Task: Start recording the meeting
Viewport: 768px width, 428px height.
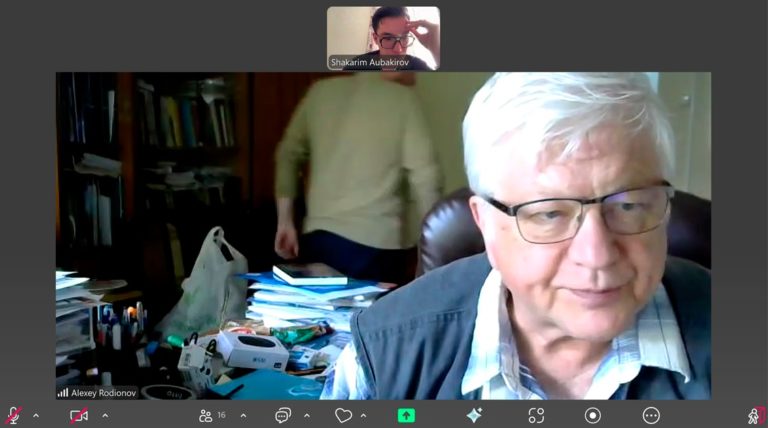Action: [x=593, y=416]
